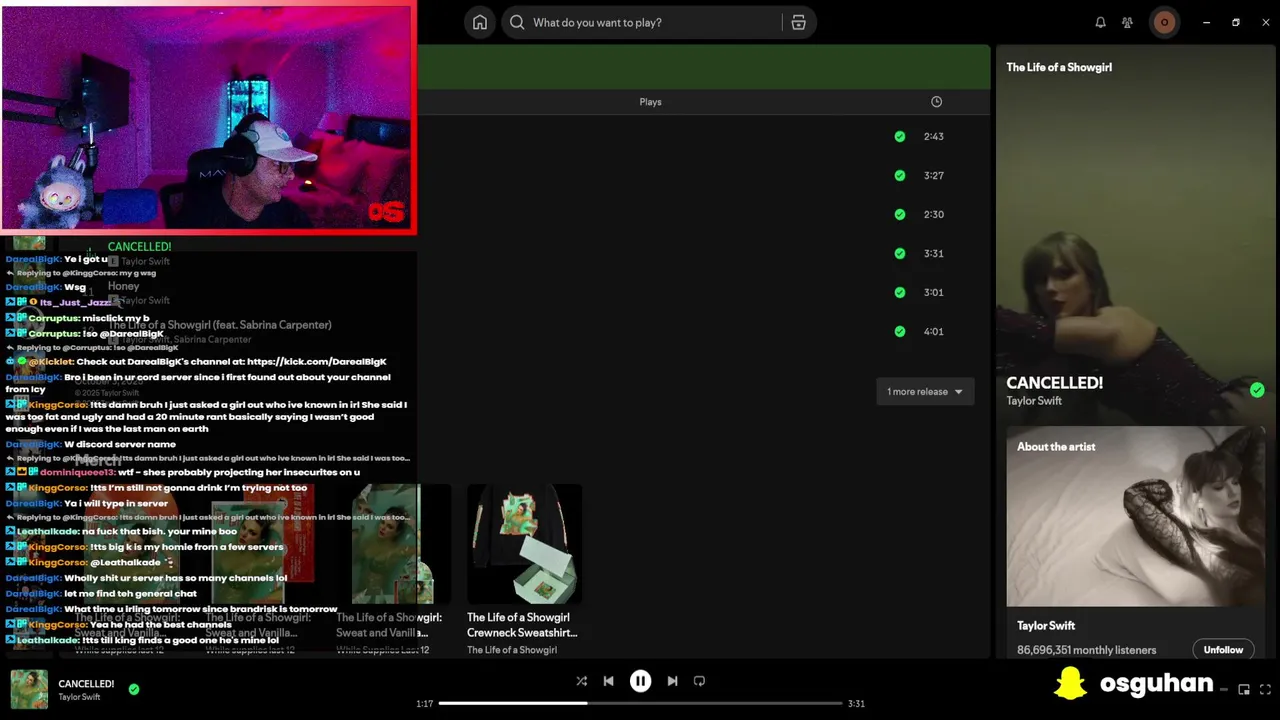1280x720 pixels.
Task: Toggle saved check on 2:30 track
Action: click(x=899, y=214)
